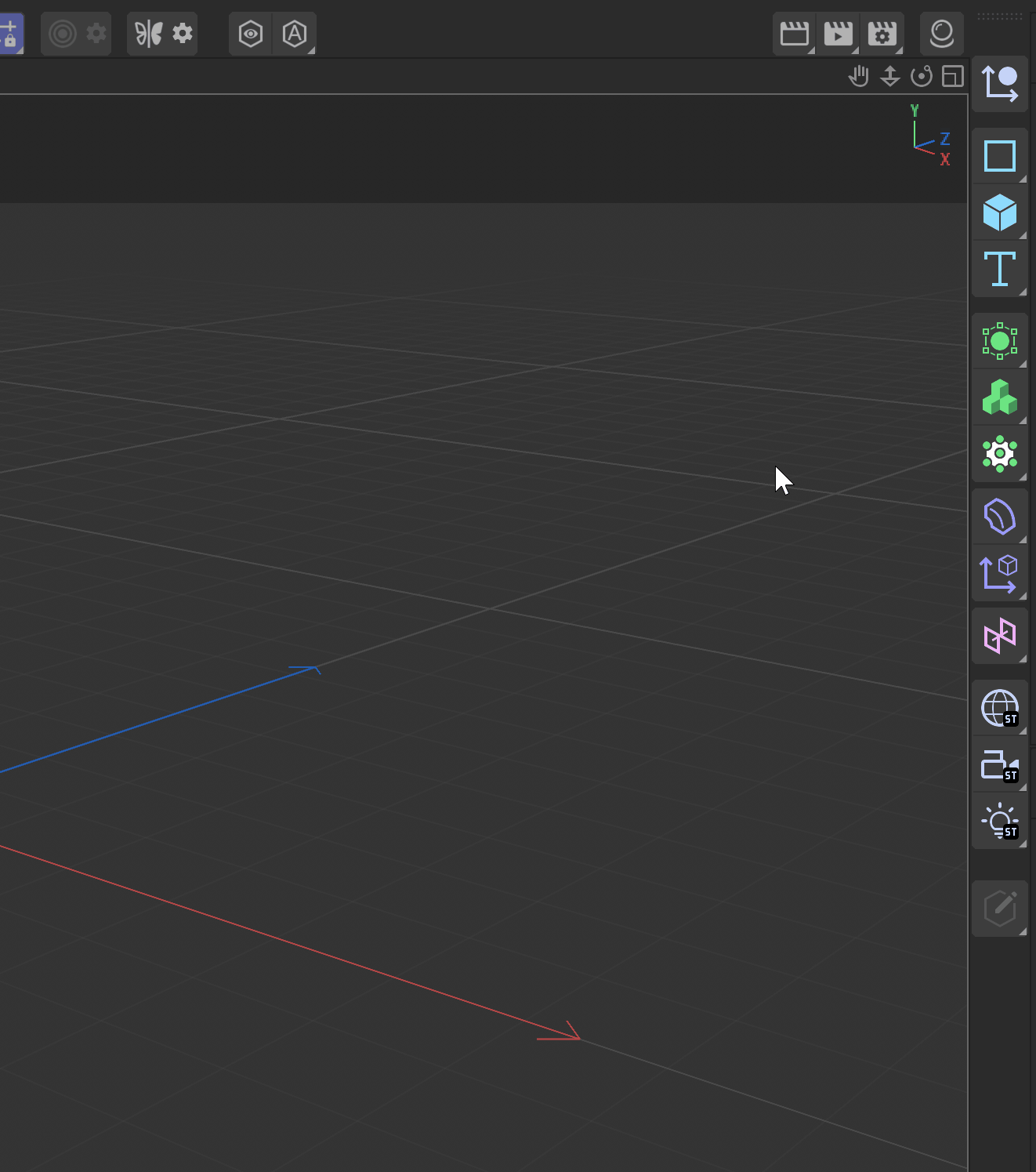Screen dimensions: 1036x1172
Task: Add Subdivision Surface green generator icon
Action: pyautogui.click(x=1000, y=341)
